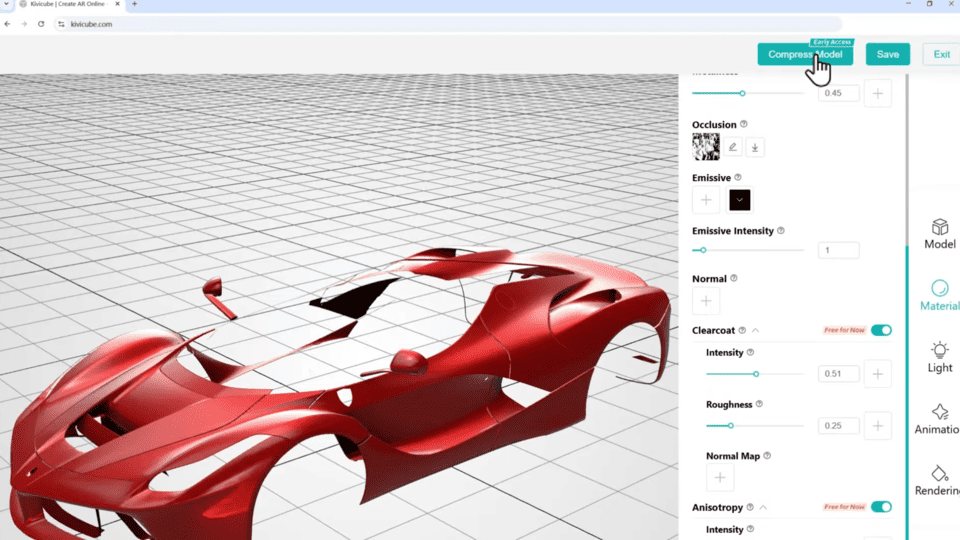The height and width of the screenshot is (540, 960).
Task: Show help for Clearcoat
Action: pyautogui.click(x=742, y=331)
